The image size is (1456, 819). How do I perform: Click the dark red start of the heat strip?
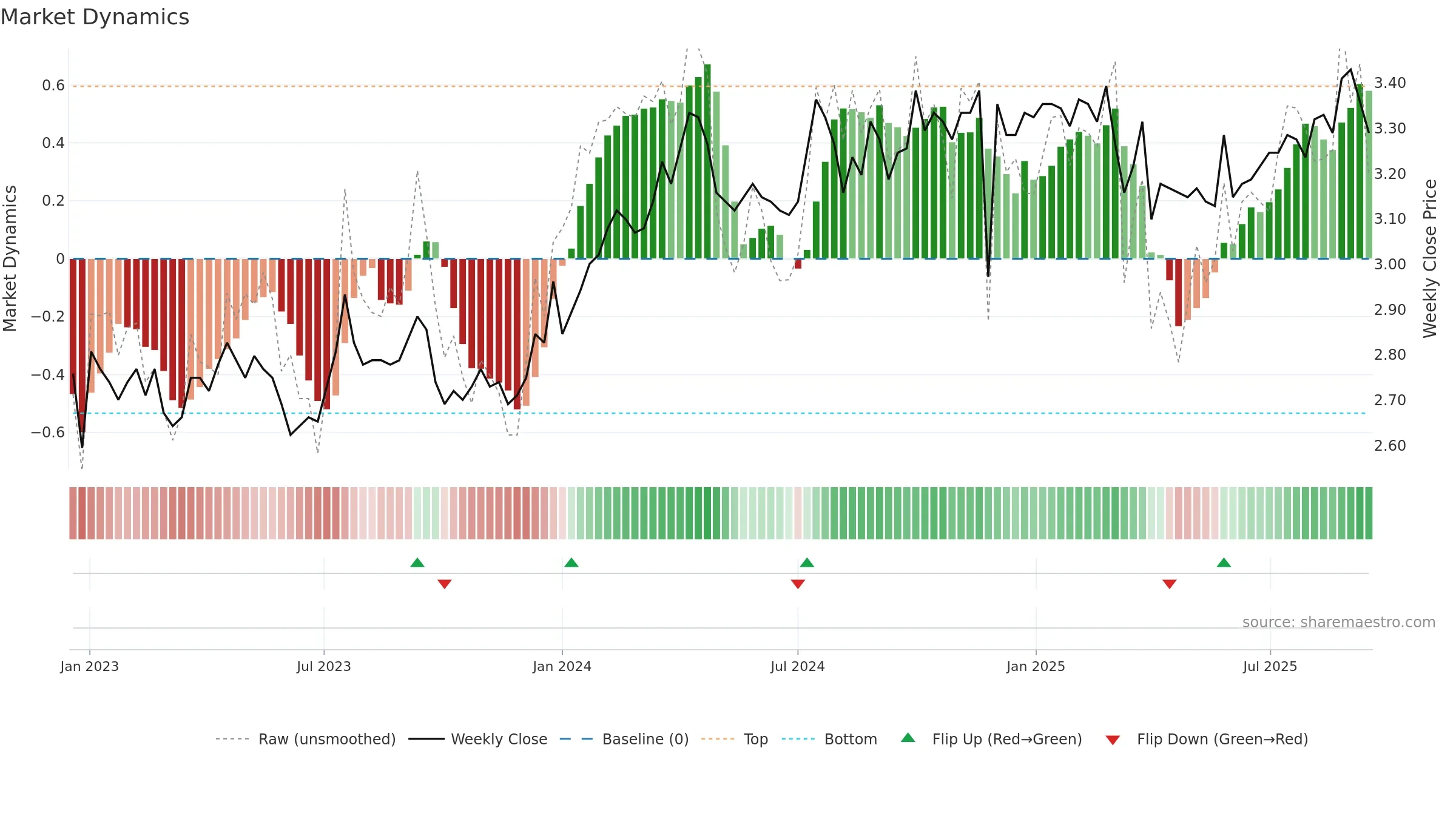tap(73, 513)
